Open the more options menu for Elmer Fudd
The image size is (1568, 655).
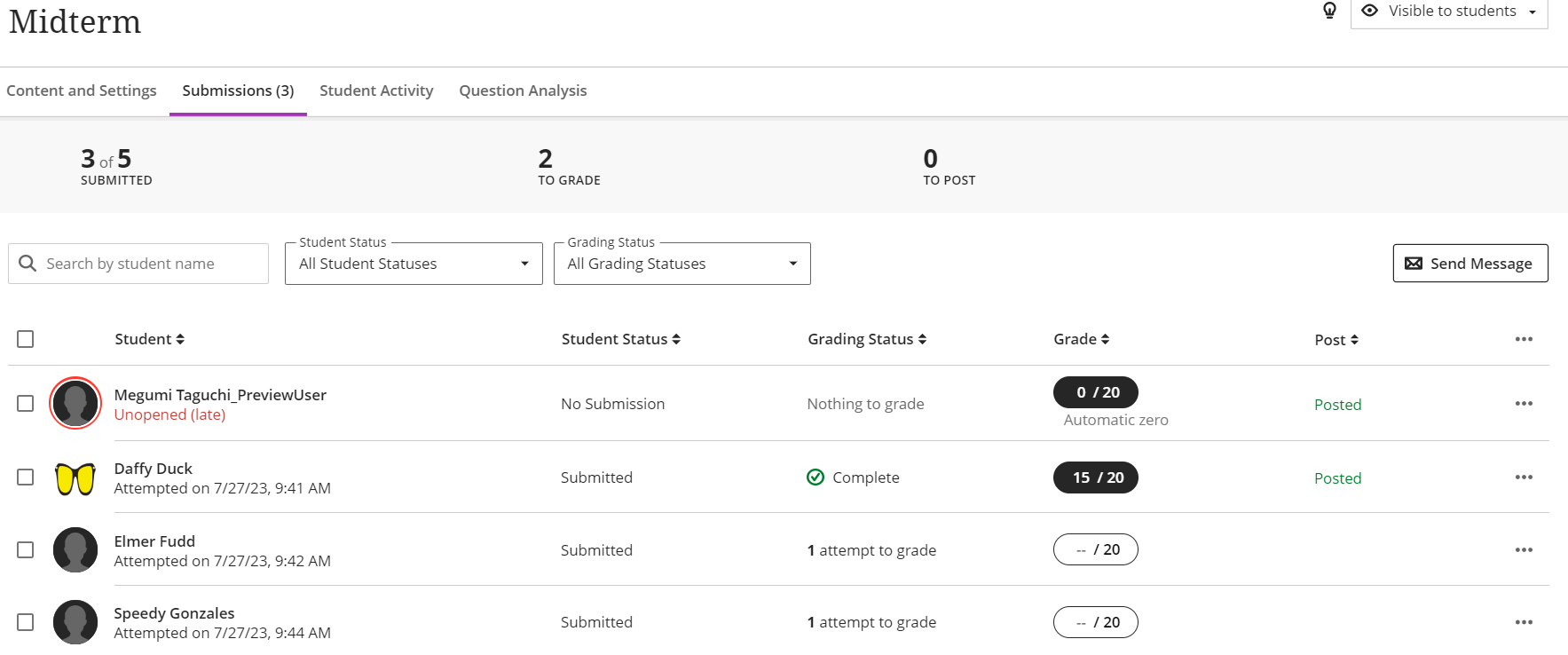coord(1524,550)
